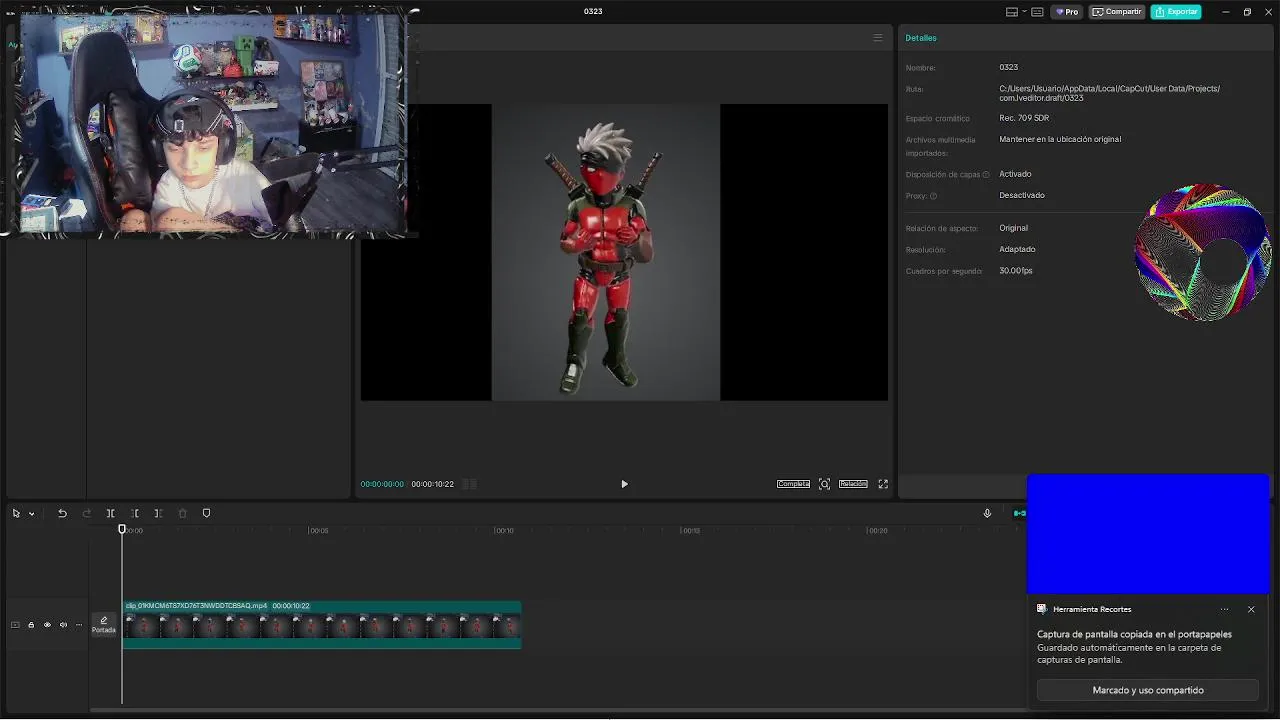Viewport: 1280px width, 720px height.
Task: Click the horizontal timeline scrollbar
Action: 560,710
